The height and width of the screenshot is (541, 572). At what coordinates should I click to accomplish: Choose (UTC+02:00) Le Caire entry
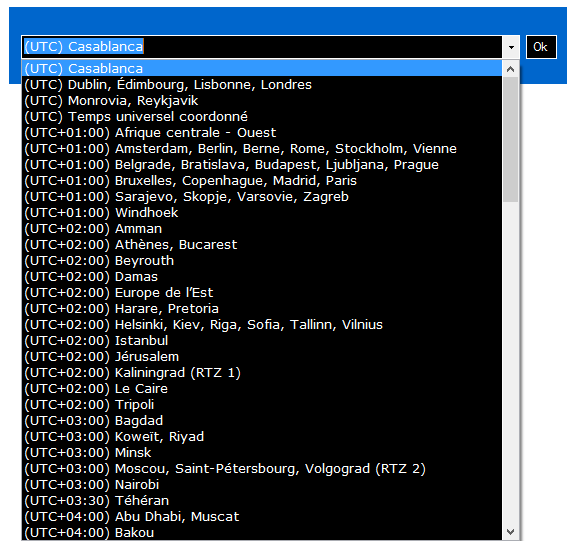tap(262, 389)
